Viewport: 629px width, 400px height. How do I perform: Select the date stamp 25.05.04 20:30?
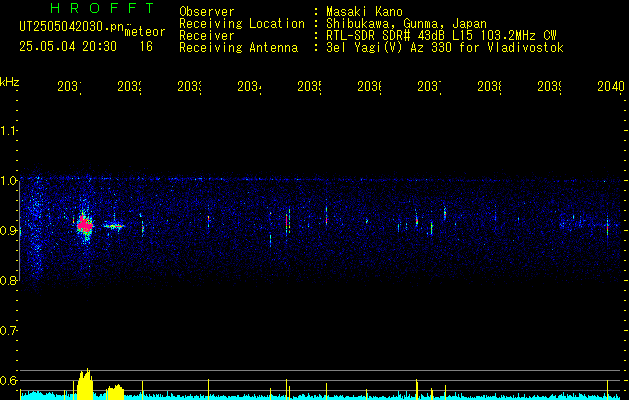point(68,47)
